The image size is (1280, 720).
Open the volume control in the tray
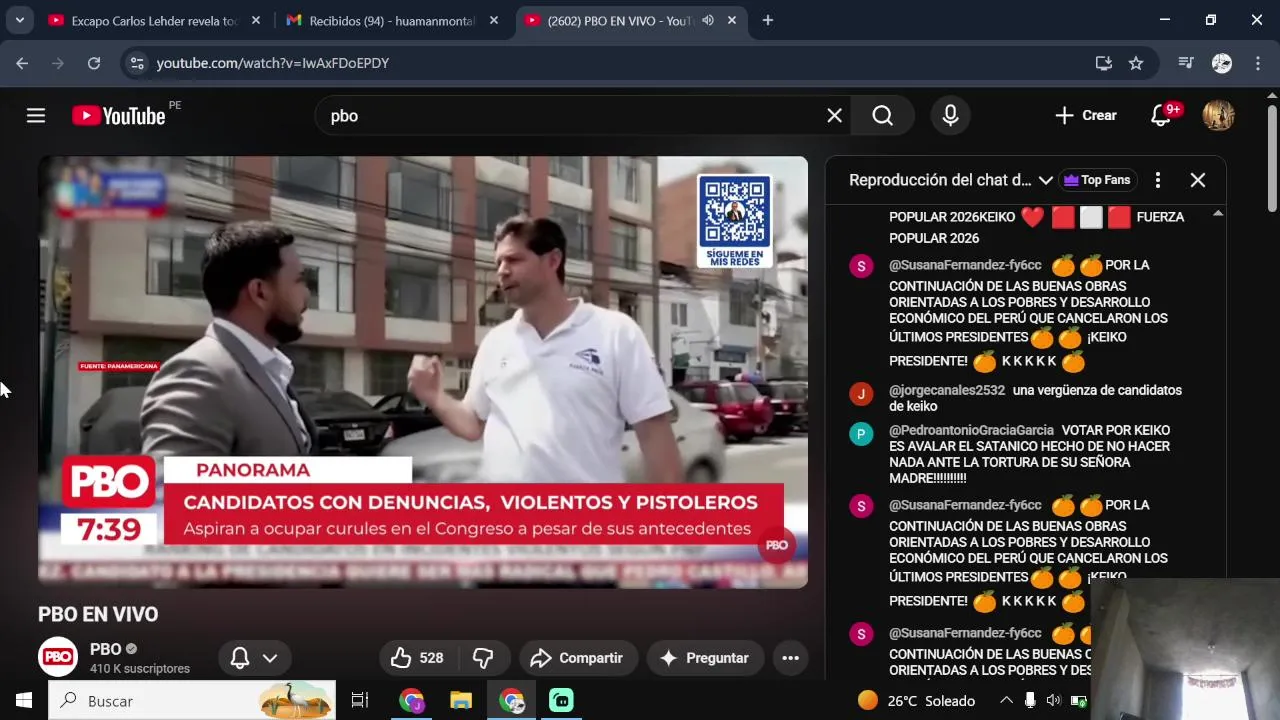[1053, 701]
